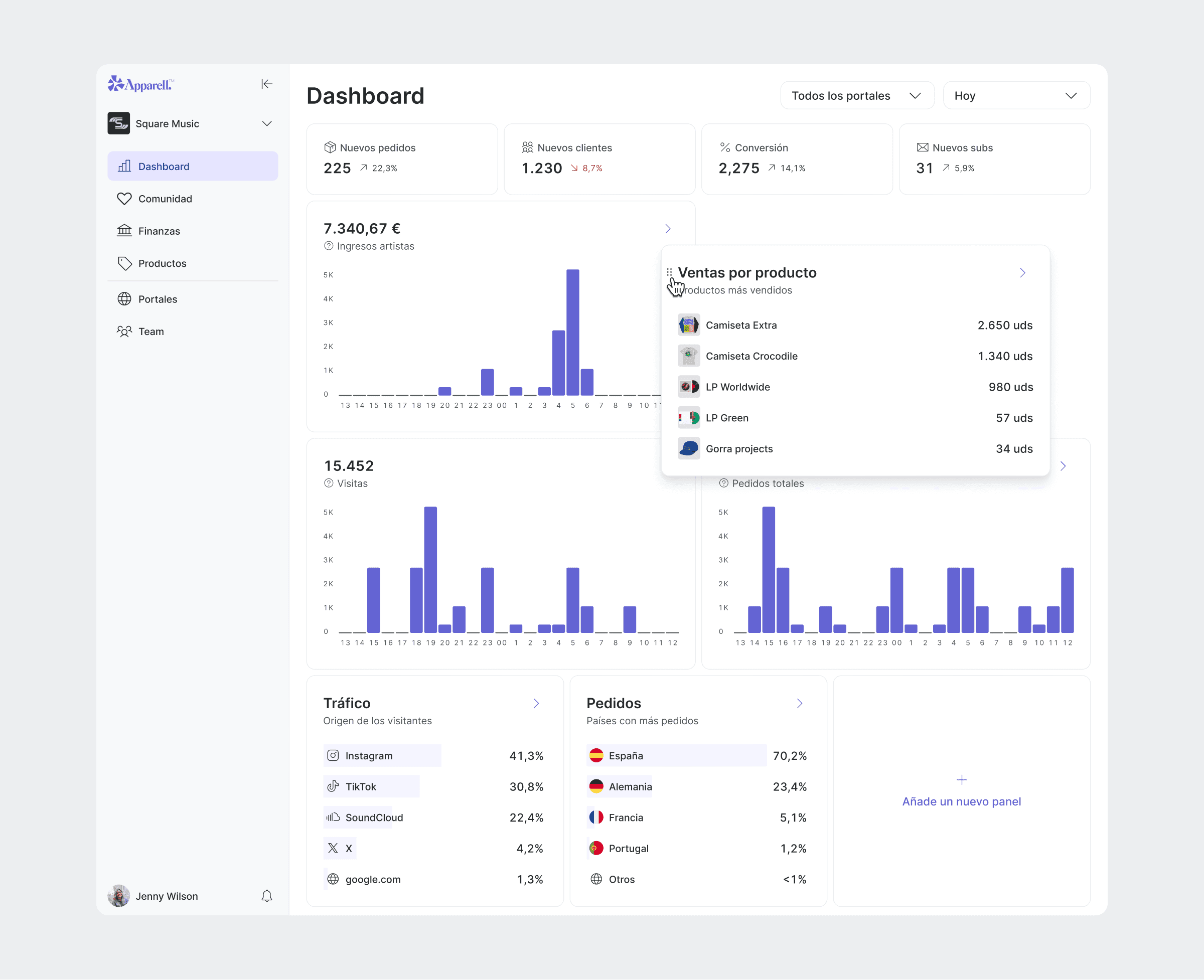Expand Ventas por producto with chevron arrow
1204x980 pixels.
point(1022,273)
